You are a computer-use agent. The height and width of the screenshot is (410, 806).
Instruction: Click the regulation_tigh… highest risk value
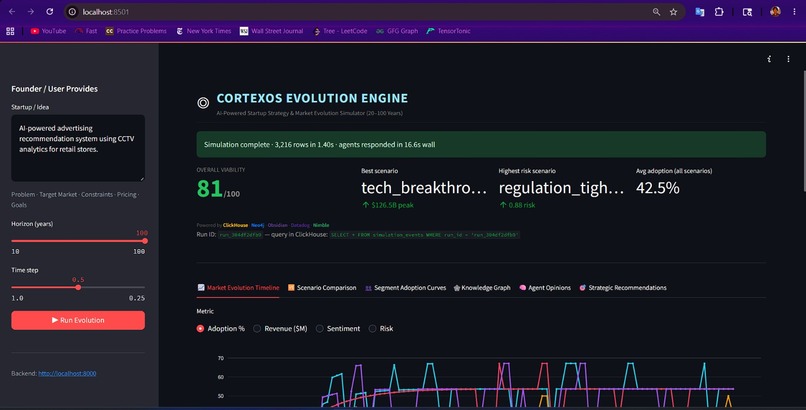[561, 188]
